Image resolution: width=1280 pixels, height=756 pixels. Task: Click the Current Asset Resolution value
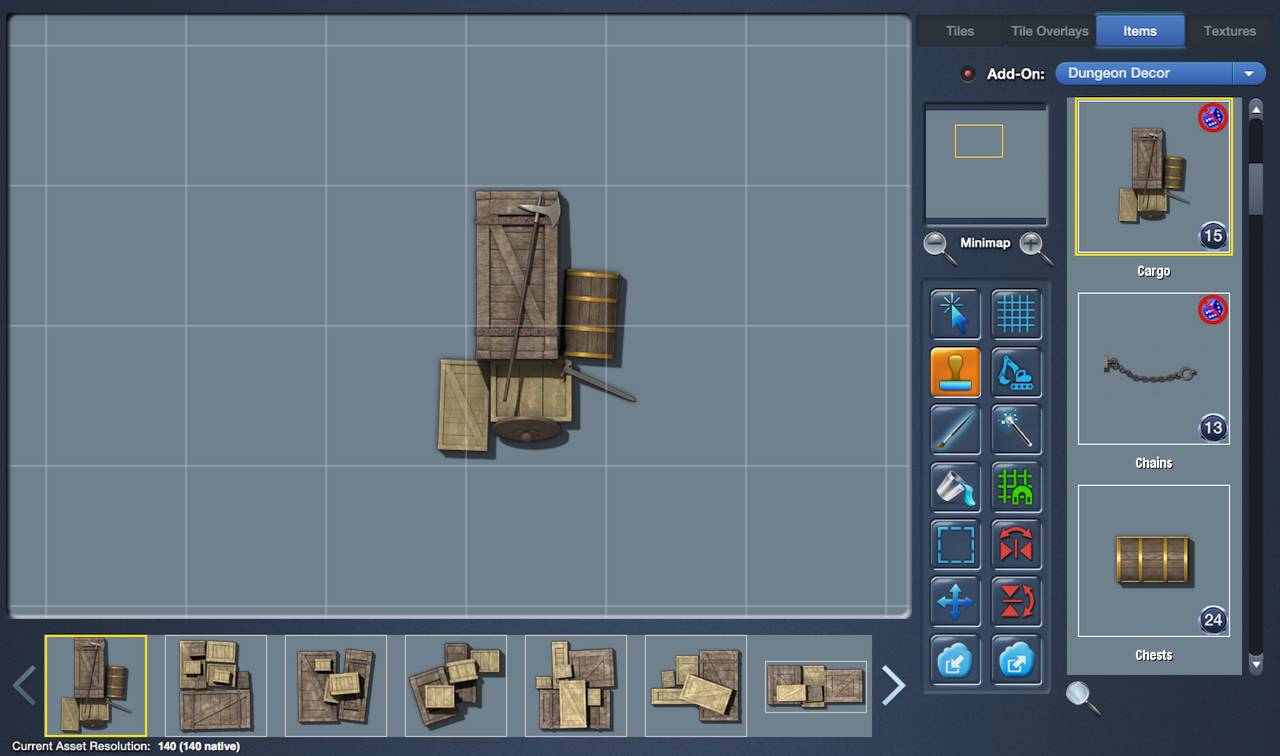[198, 746]
